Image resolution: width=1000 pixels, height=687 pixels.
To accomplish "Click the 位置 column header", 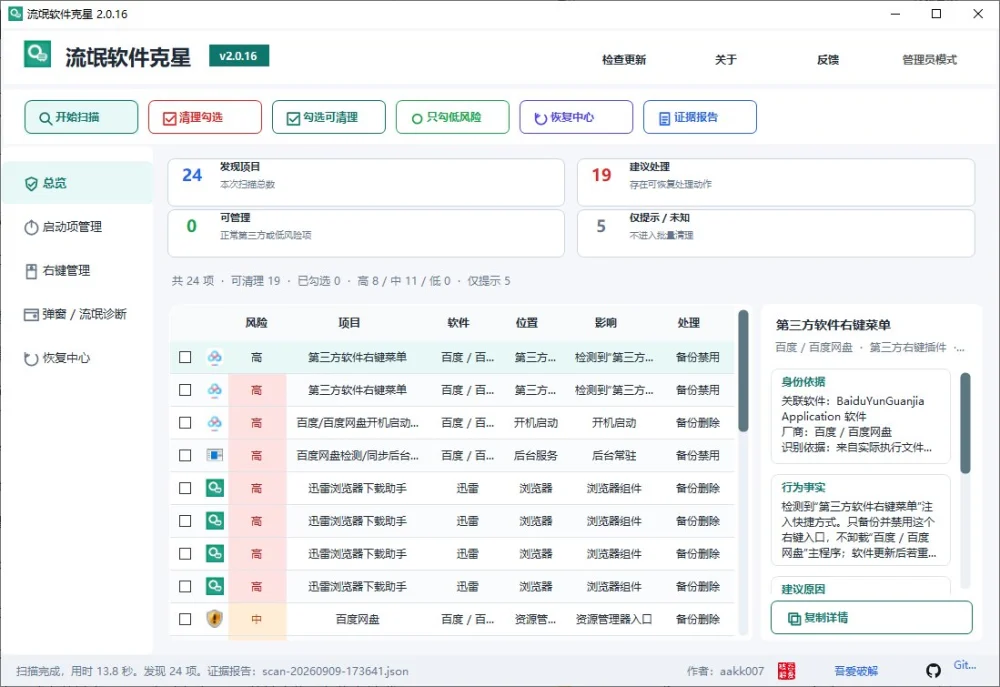I will click(x=526, y=323).
